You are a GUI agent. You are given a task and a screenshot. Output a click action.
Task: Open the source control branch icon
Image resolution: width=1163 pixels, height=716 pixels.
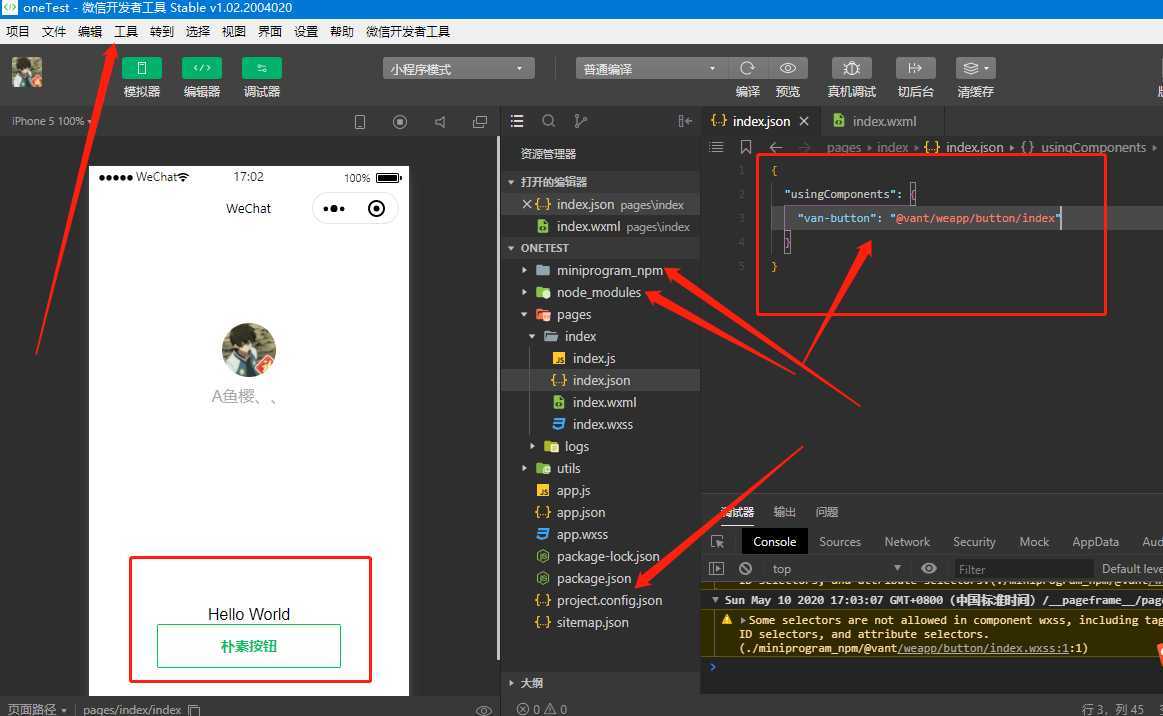point(580,121)
